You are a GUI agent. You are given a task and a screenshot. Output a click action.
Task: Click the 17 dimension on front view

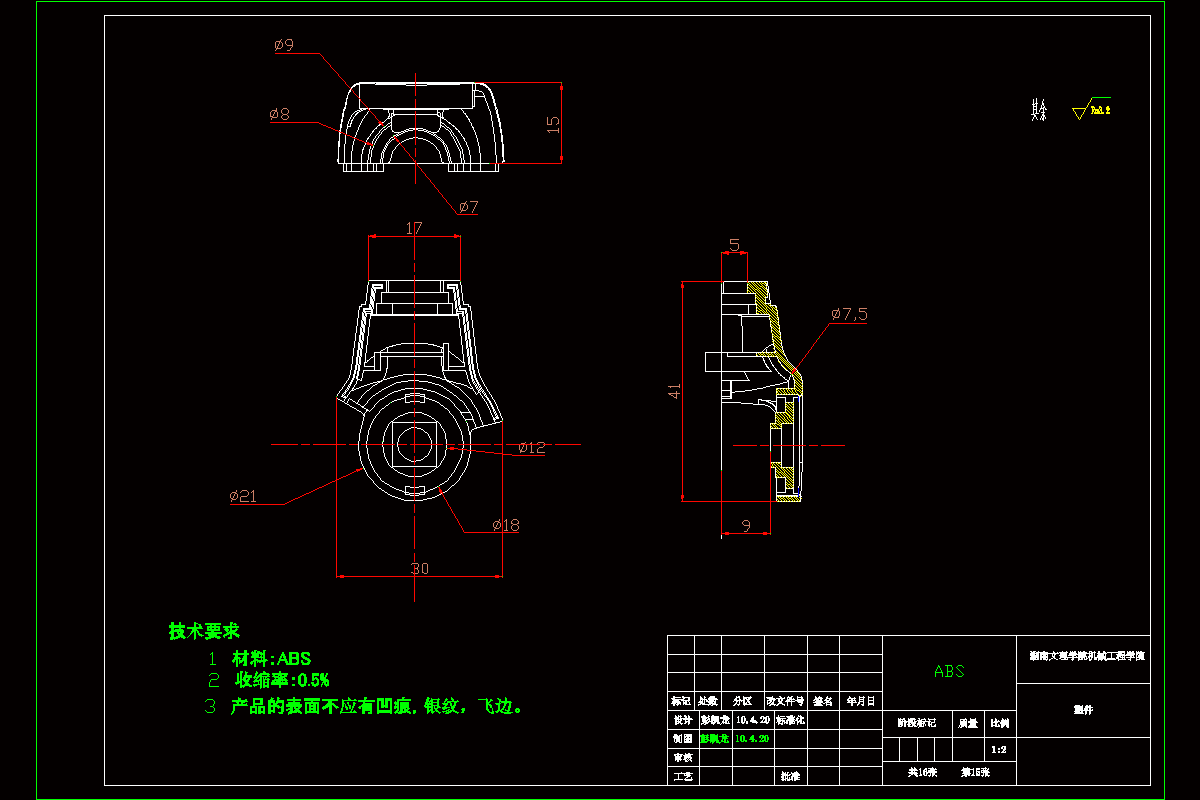(x=414, y=228)
